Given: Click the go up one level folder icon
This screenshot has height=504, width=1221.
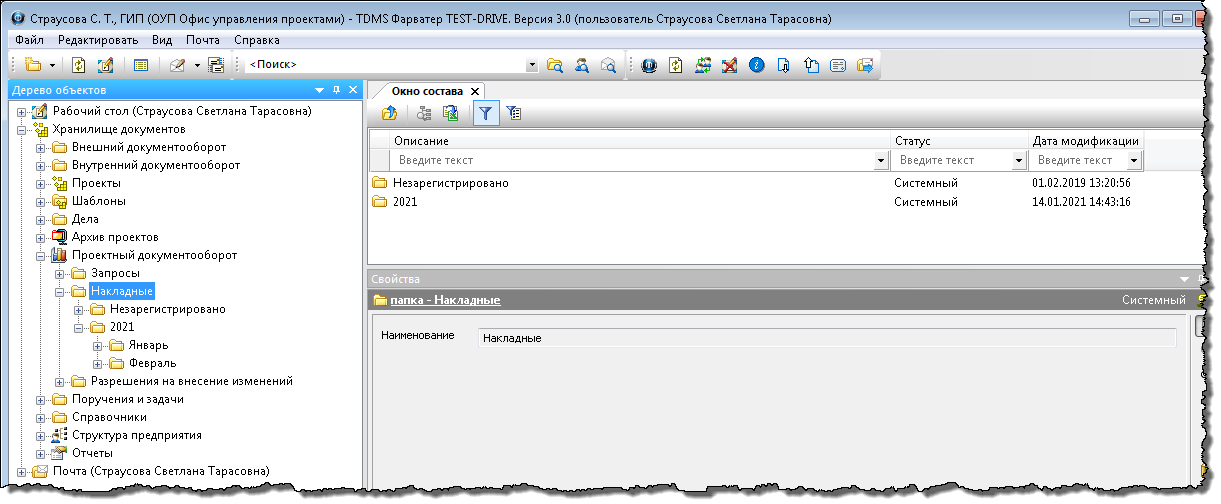Looking at the screenshot, I should pos(390,114).
